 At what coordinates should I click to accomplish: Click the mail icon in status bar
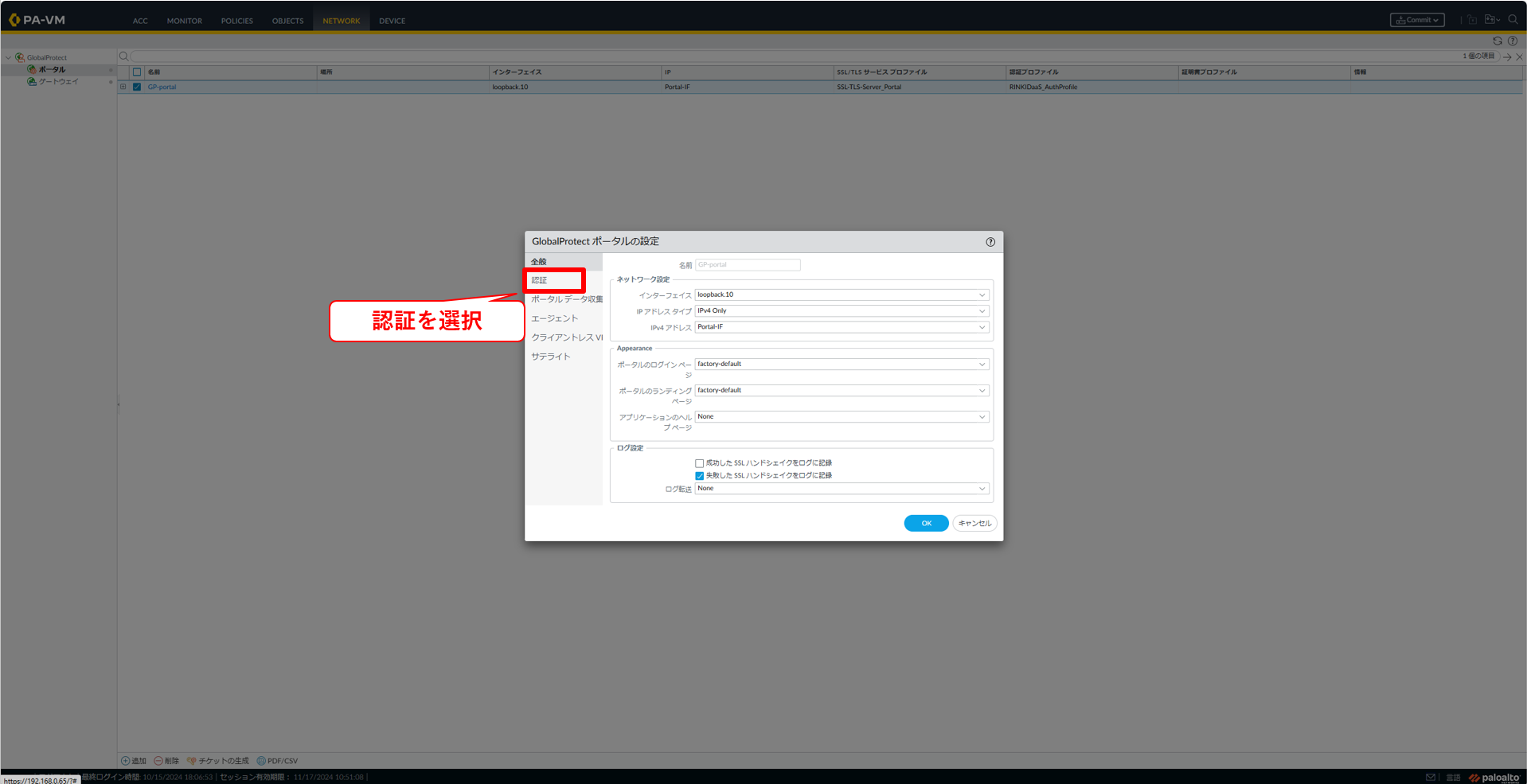click(1431, 778)
